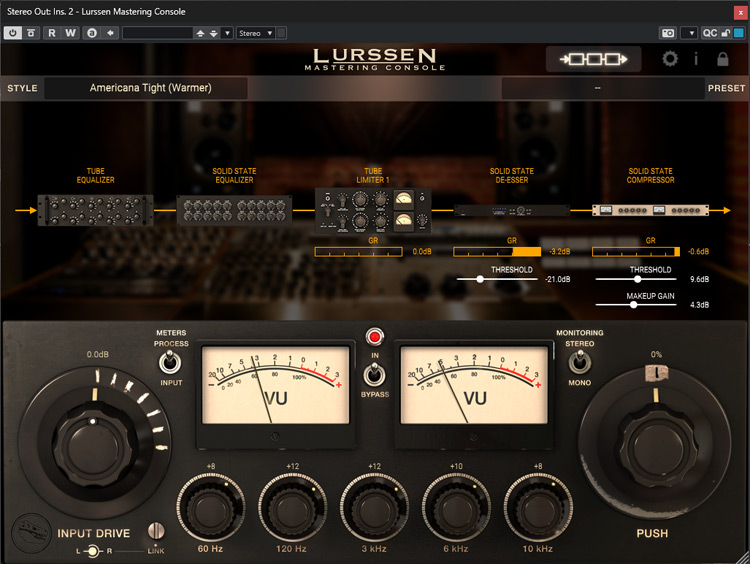
Task: Click the 120 Hz EQ knob
Action: [x=292, y=508]
